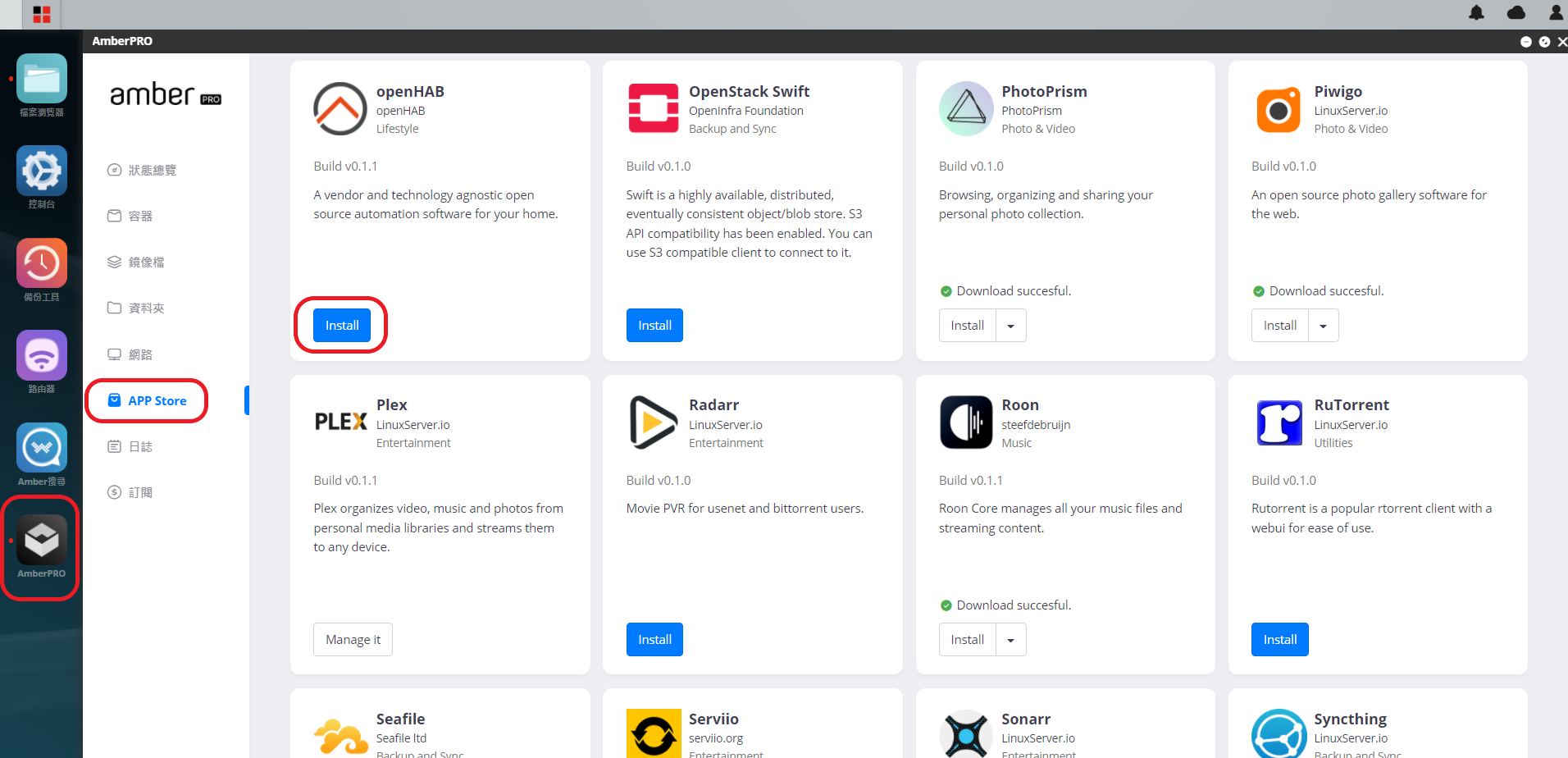
Task: Open the containers sidebar item
Action: coord(130,216)
